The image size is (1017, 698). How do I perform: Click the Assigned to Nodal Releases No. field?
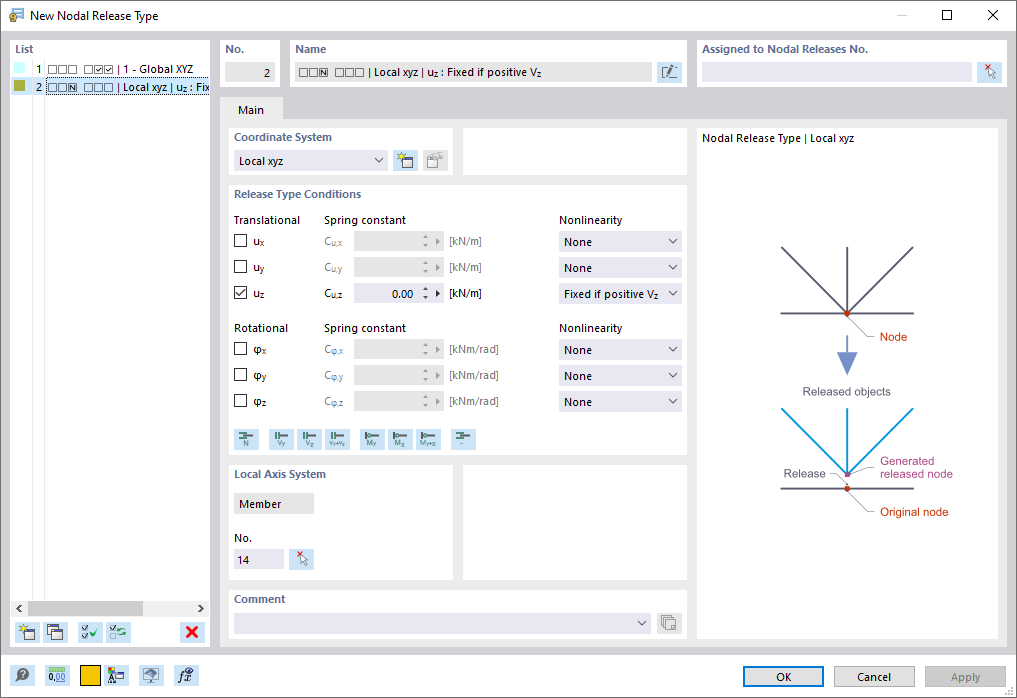[x=837, y=72]
